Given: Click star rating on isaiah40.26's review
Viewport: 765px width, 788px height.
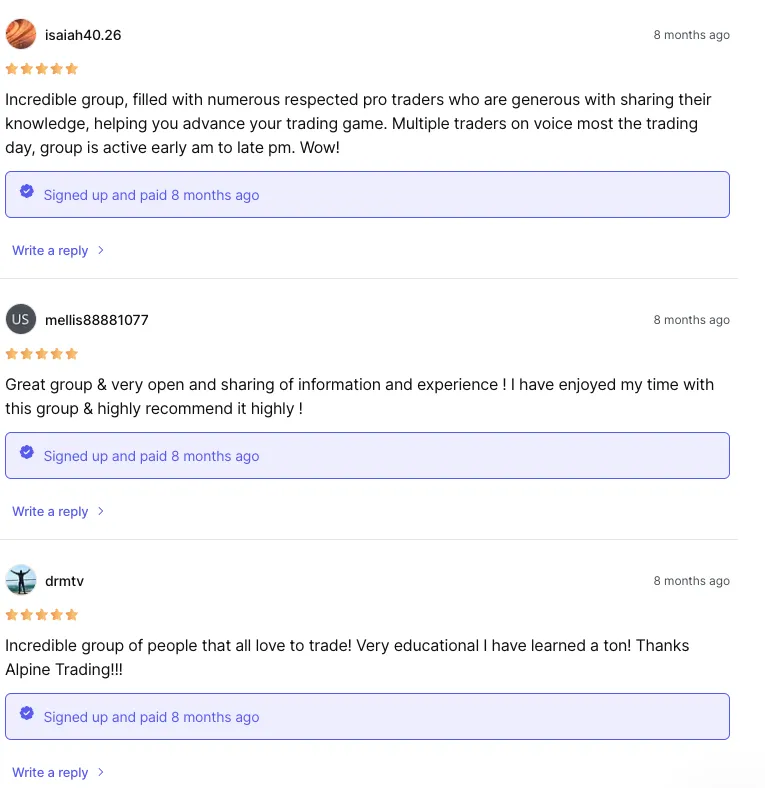Looking at the screenshot, I should click(42, 69).
